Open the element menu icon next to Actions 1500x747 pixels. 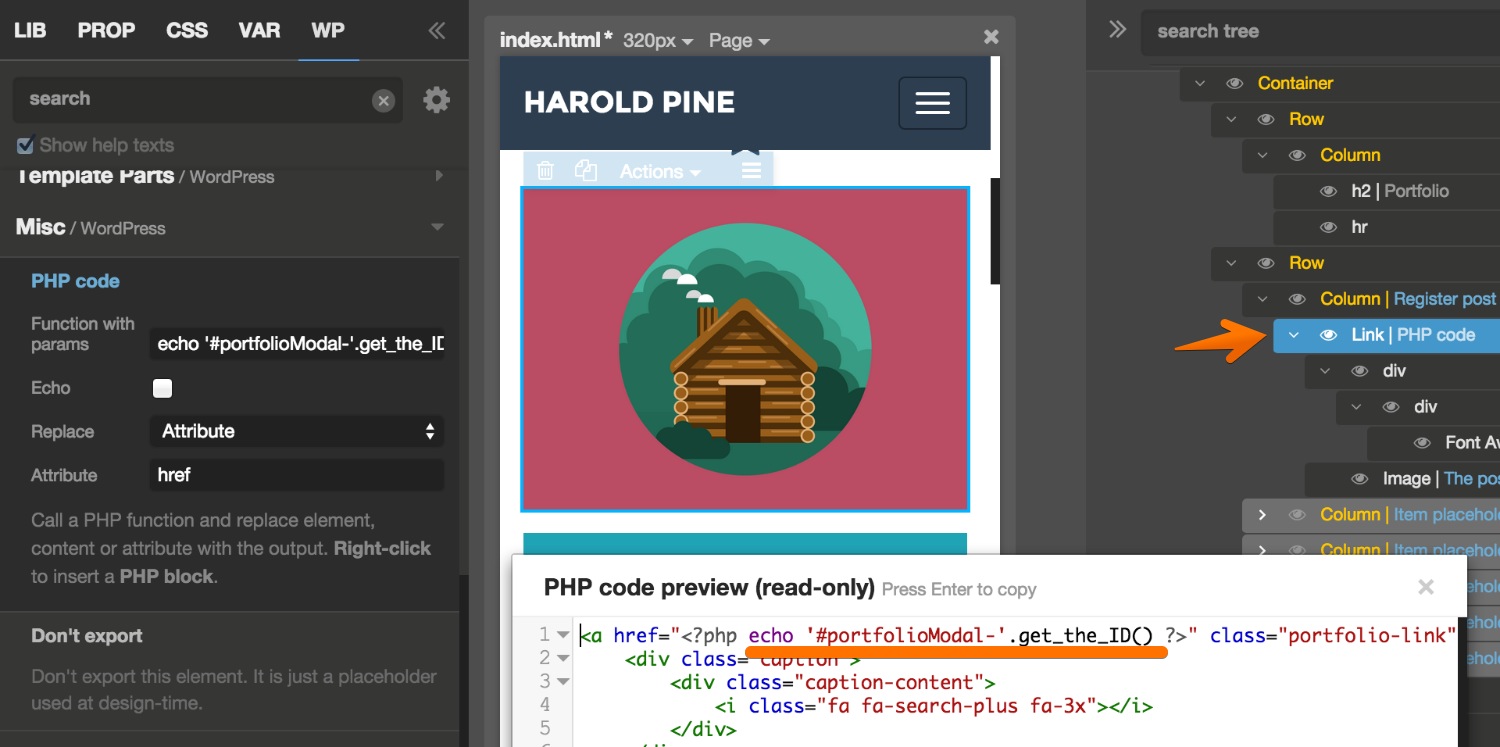(x=751, y=171)
